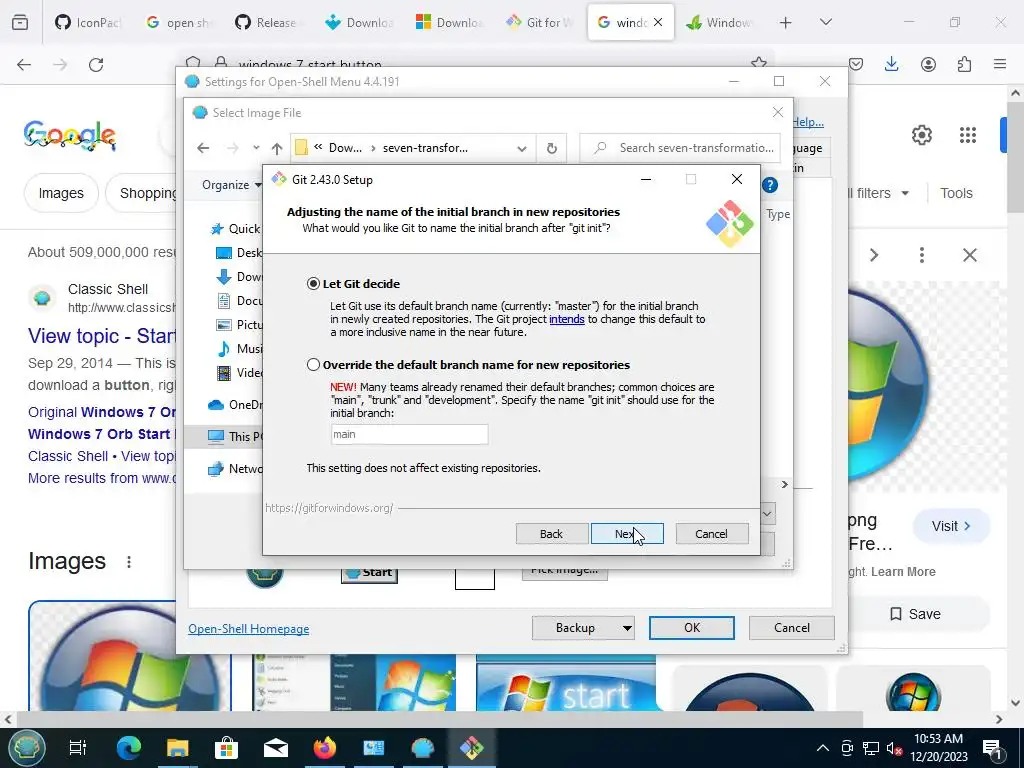Open the Firefox hamburger menu
Image resolution: width=1024 pixels, height=768 pixels.
[1000, 64]
